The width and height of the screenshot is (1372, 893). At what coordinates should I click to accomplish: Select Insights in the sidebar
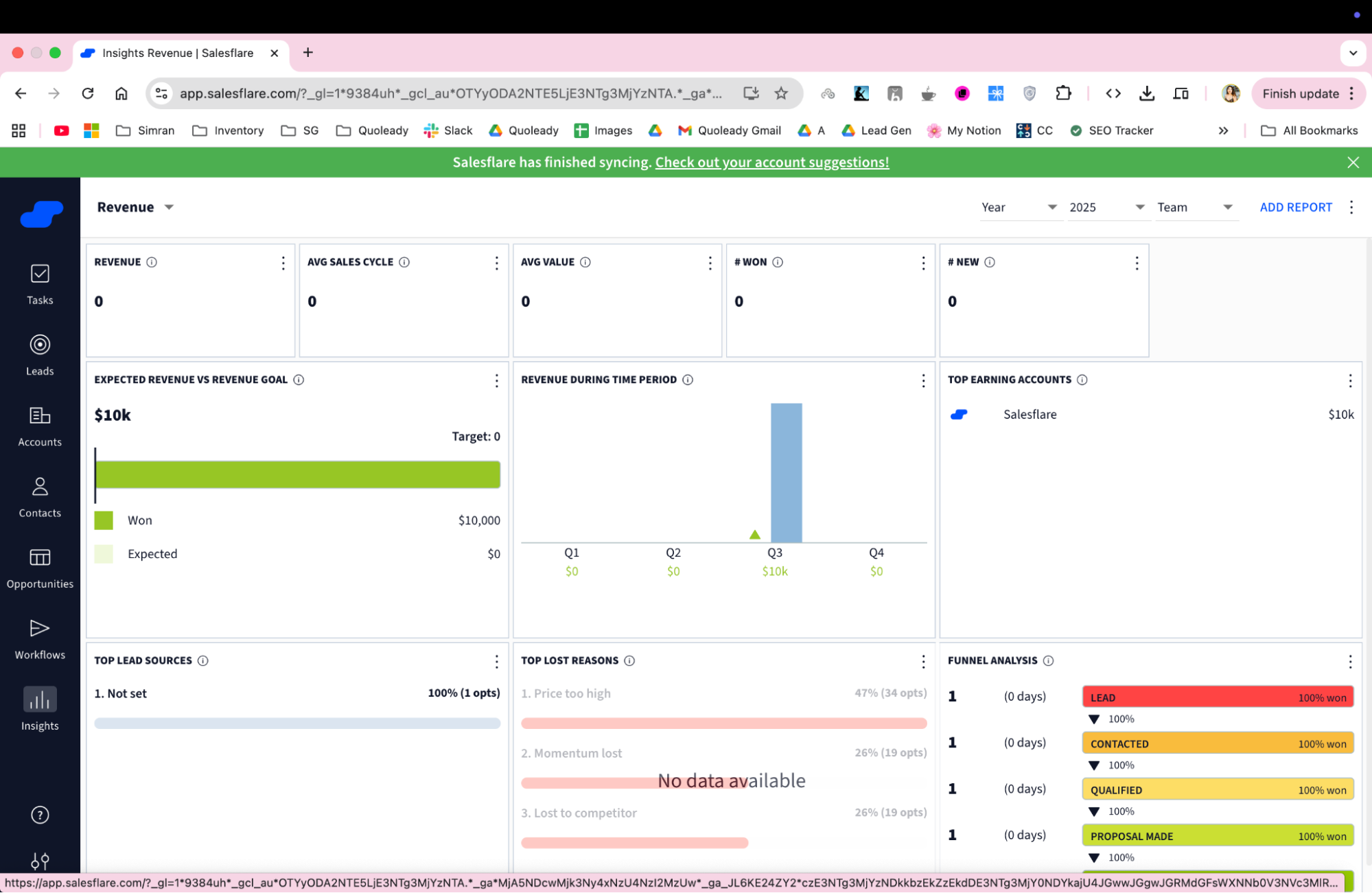[x=39, y=708]
